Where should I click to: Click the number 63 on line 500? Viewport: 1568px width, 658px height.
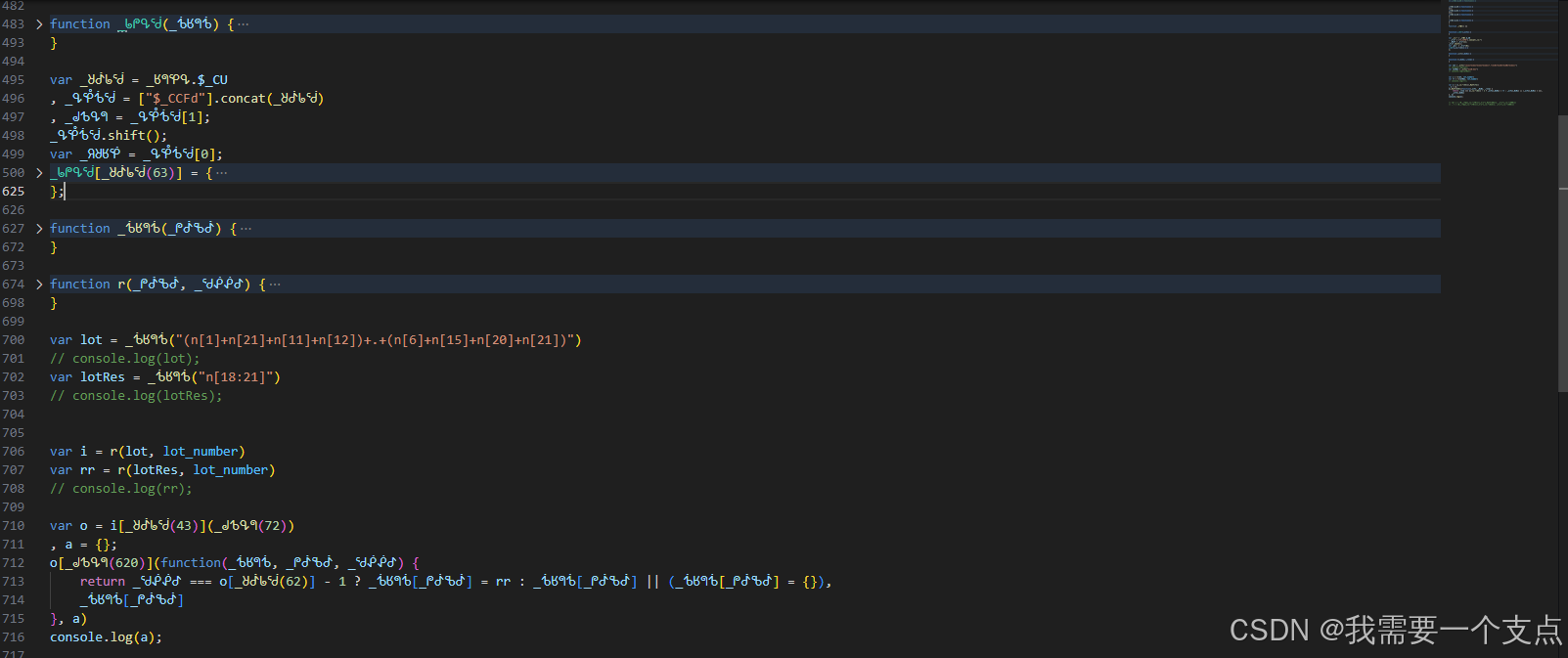[160, 173]
